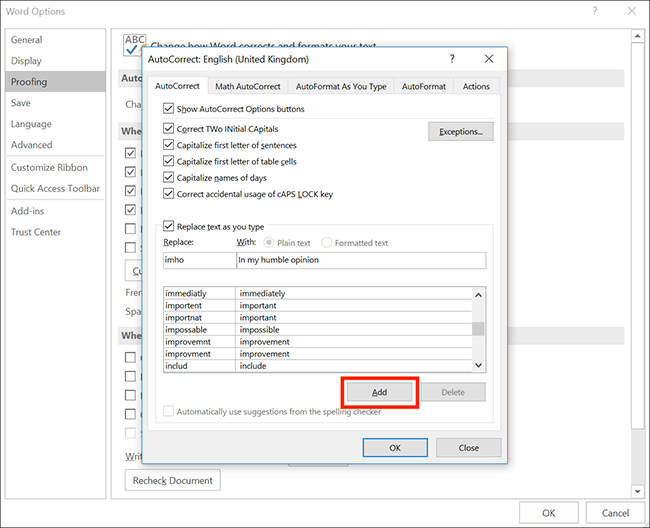Switch to AutoFormat As You Type tab

tap(341, 86)
